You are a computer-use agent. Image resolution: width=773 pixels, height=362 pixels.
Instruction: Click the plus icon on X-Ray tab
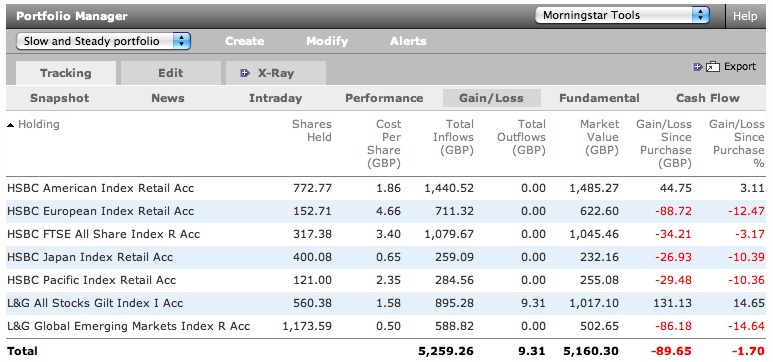pos(245,73)
